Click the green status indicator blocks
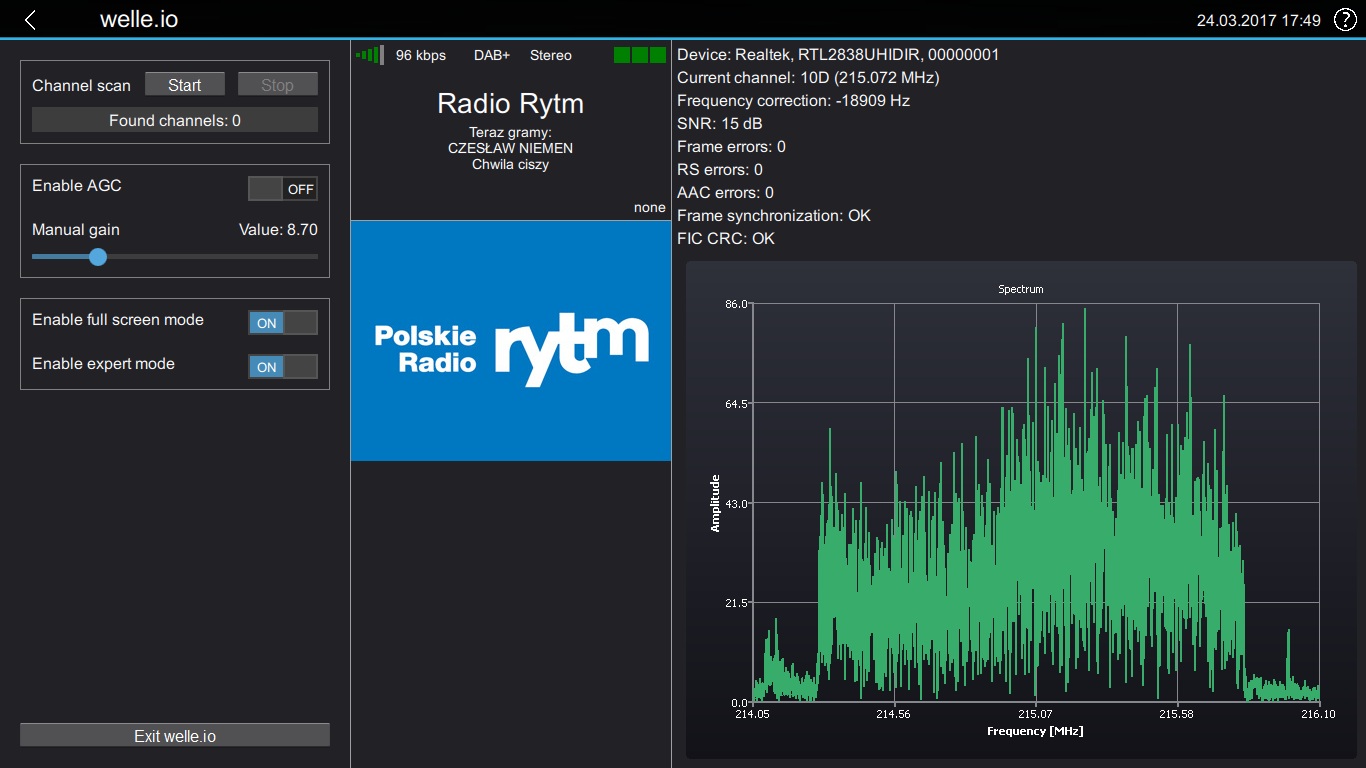Viewport: 1366px width, 768px height. [640, 55]
